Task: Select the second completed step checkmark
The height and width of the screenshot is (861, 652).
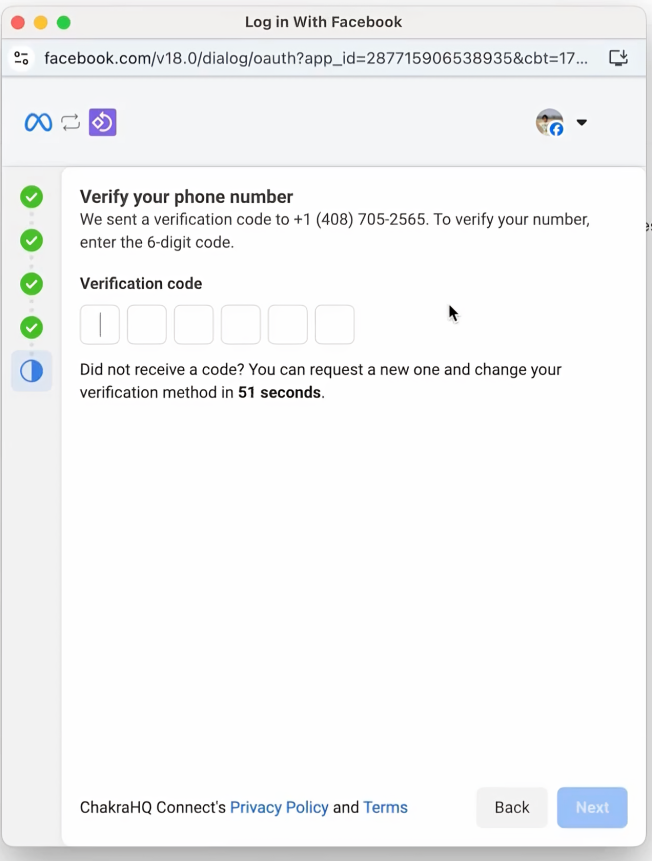Action: click(x=32, y=241)
